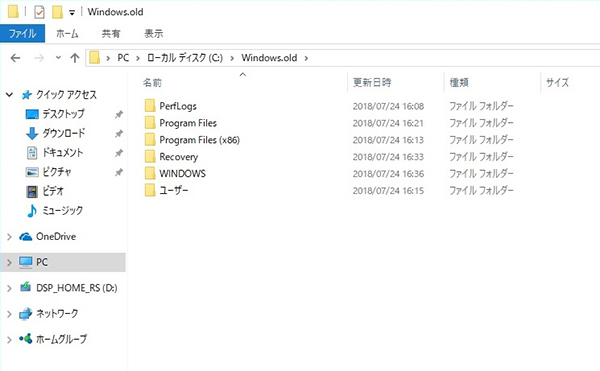The image size is (600, 371).
Task: Switch to the ホーム ribbon tab
Action: point(67,34)
